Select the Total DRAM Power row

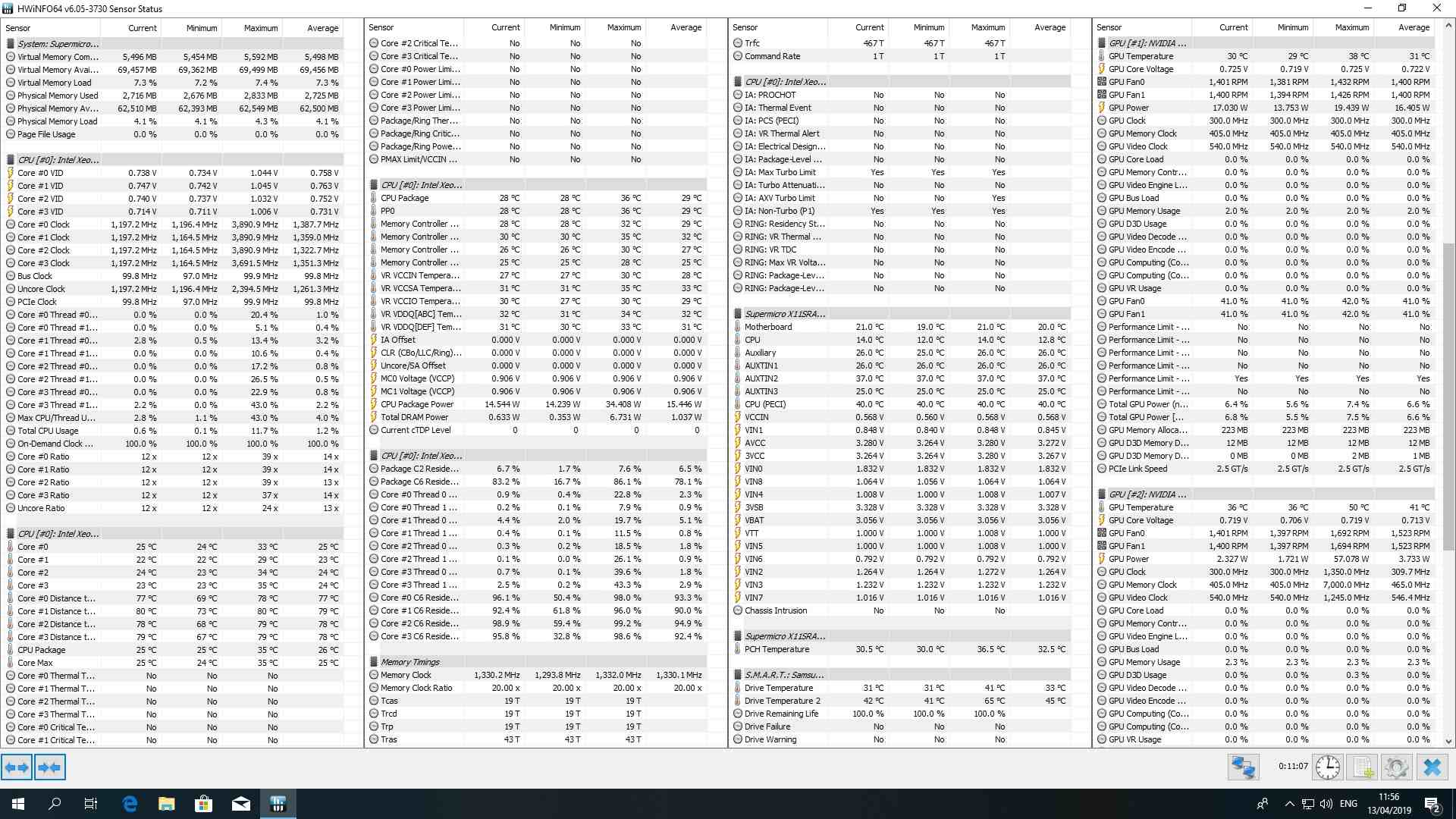(537, 417)
